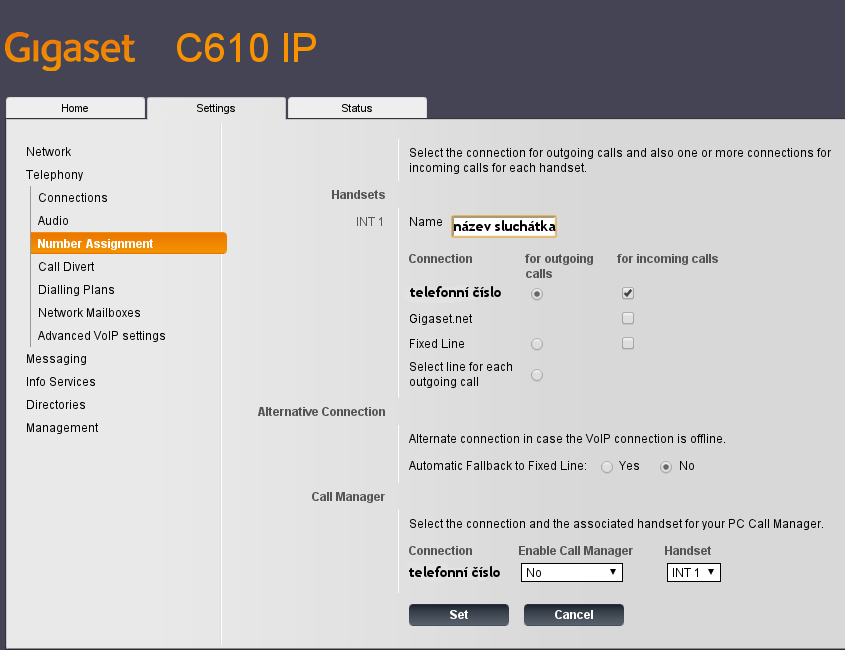
Task: Open Network Mailboxes page
Action: pos(89,313)
